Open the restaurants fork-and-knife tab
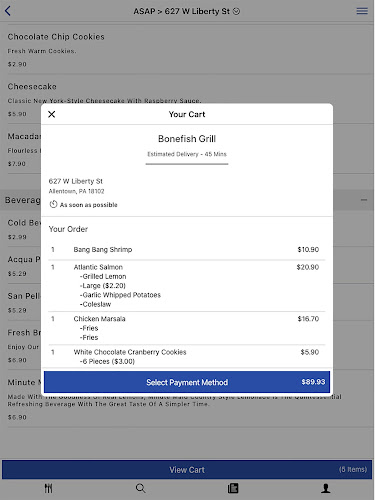 48,488
